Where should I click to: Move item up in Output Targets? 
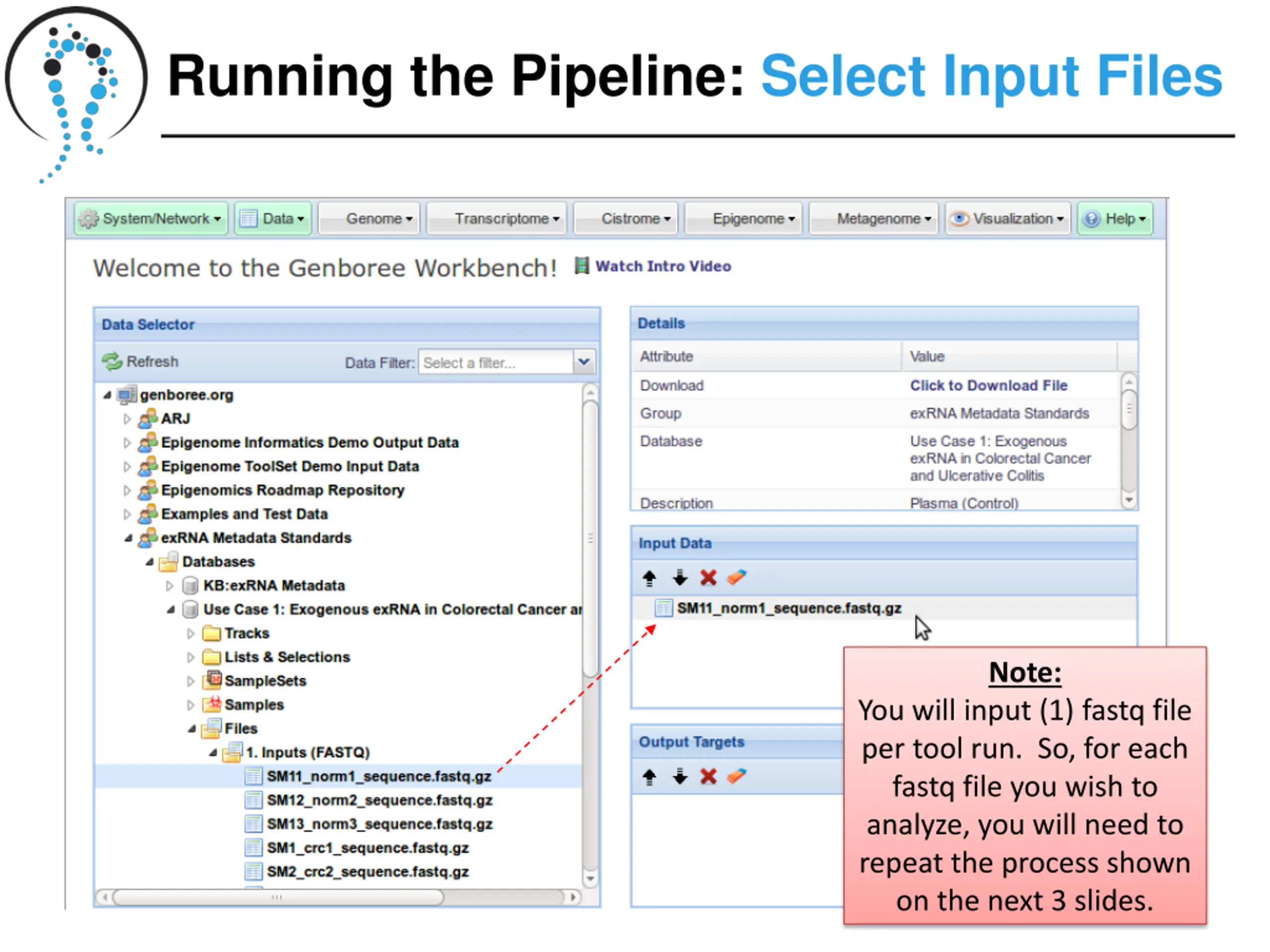click(x=649, y=777)
